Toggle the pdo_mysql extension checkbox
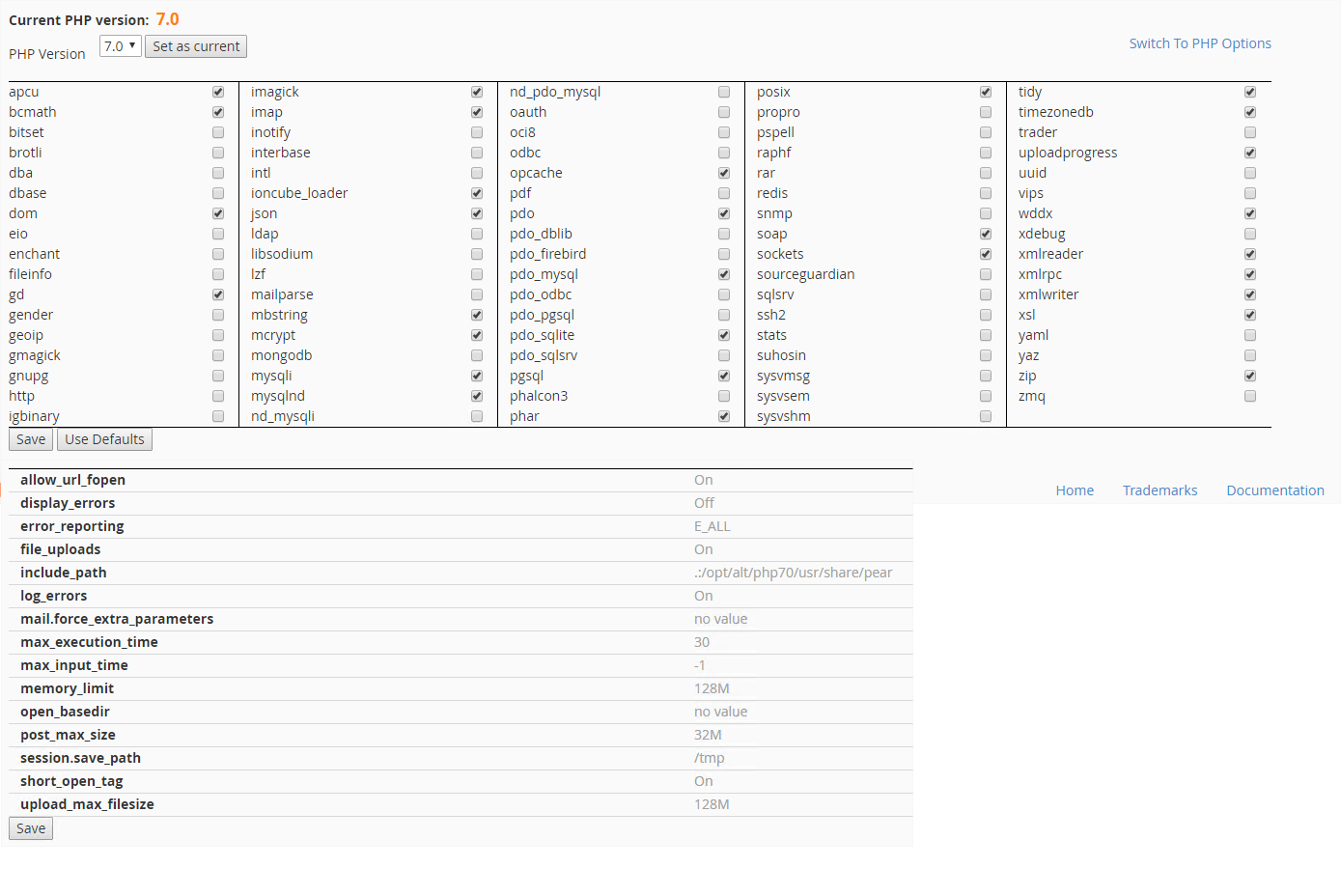Image resolution: width=1341 pixels, height=896 pixels. click(724, 274)
